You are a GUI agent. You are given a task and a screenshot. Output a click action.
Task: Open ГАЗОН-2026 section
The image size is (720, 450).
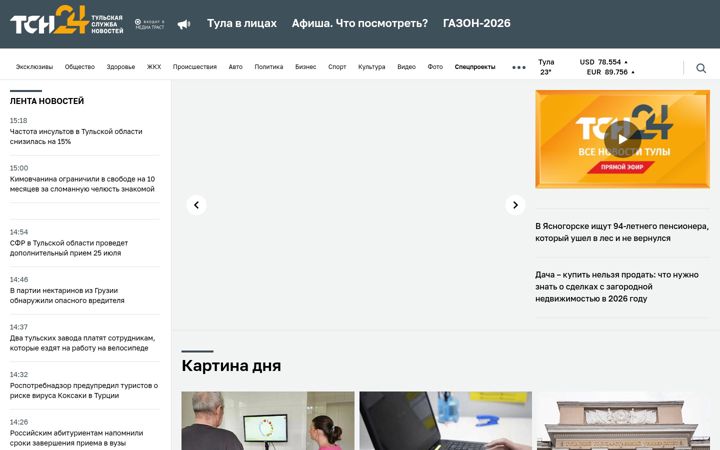477,23
